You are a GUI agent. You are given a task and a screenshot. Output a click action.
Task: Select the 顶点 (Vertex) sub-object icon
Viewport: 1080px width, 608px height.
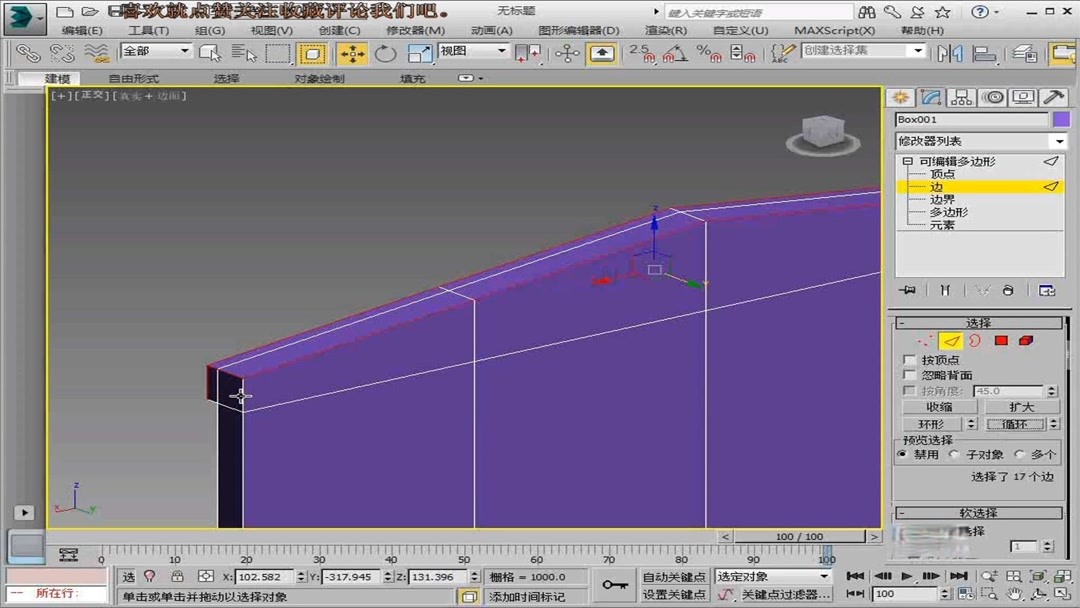(x=926, y=341)
